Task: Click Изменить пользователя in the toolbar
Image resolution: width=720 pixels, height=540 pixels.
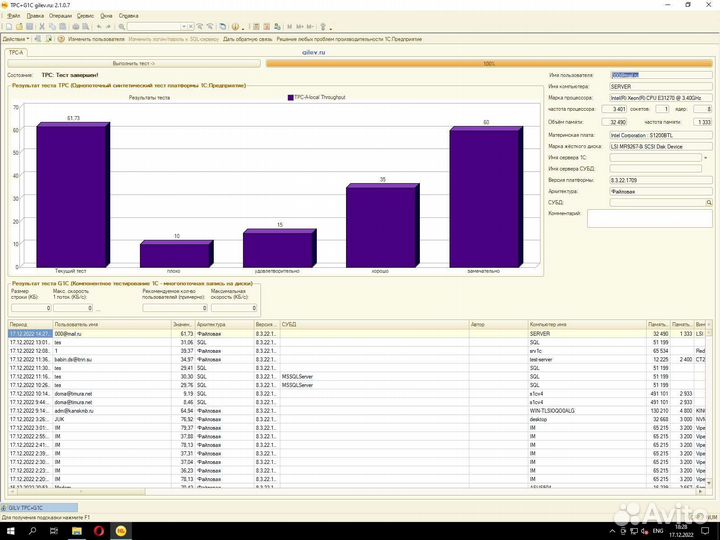Action: pos(96,39)
